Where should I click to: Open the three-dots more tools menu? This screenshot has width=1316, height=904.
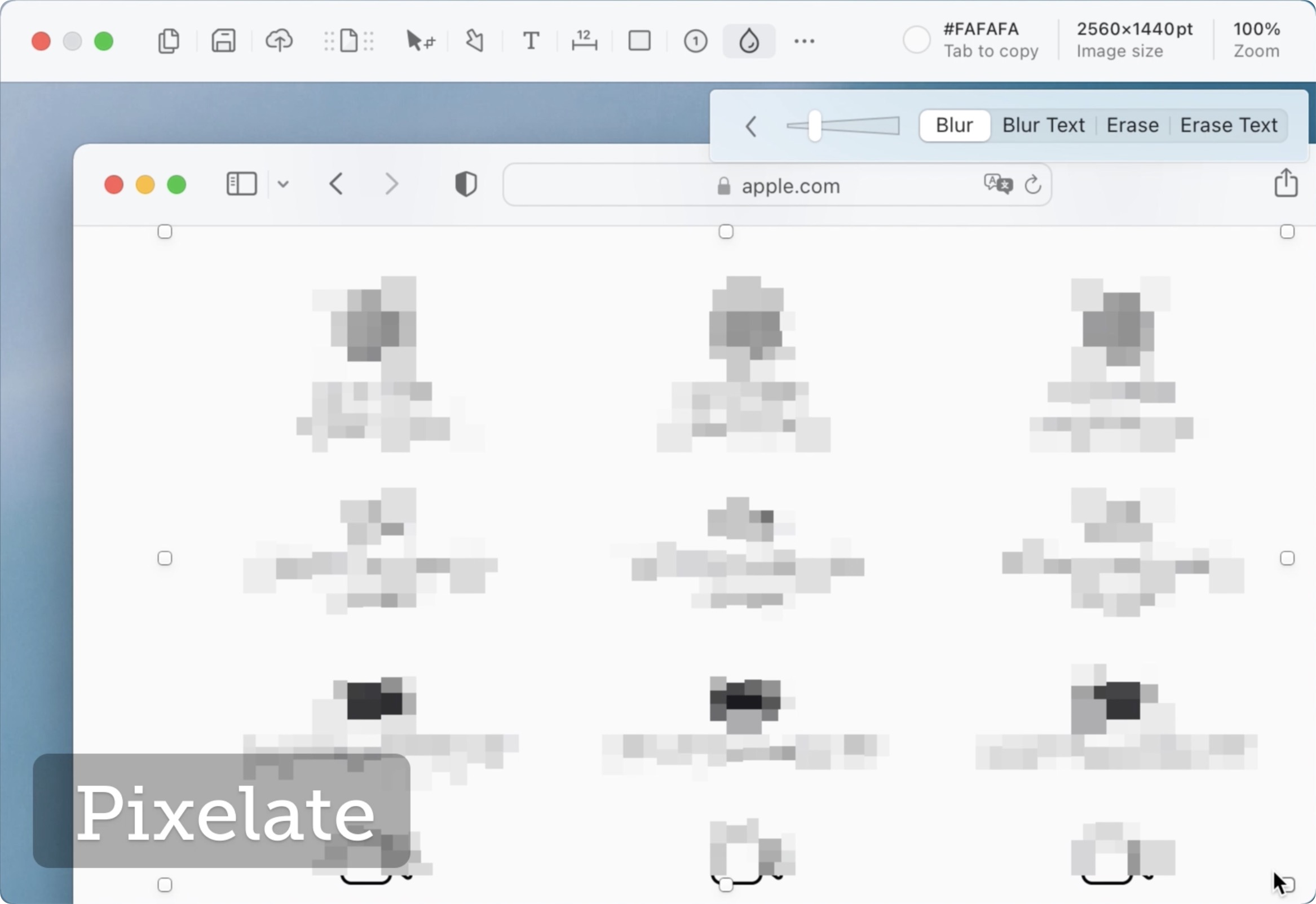click(x=804, y=41)
